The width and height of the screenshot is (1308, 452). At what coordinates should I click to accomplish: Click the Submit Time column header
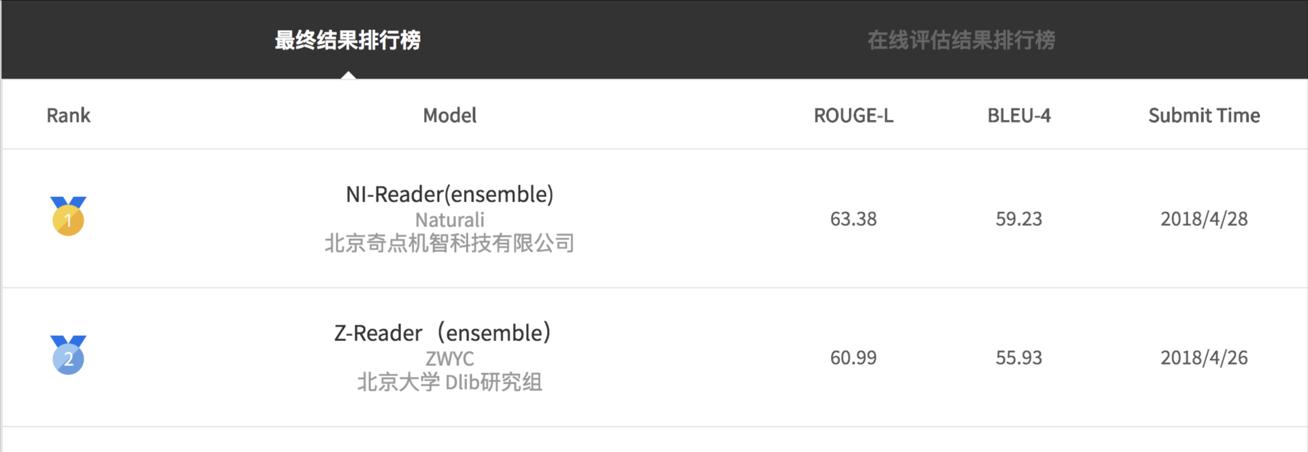[1204, 115]
